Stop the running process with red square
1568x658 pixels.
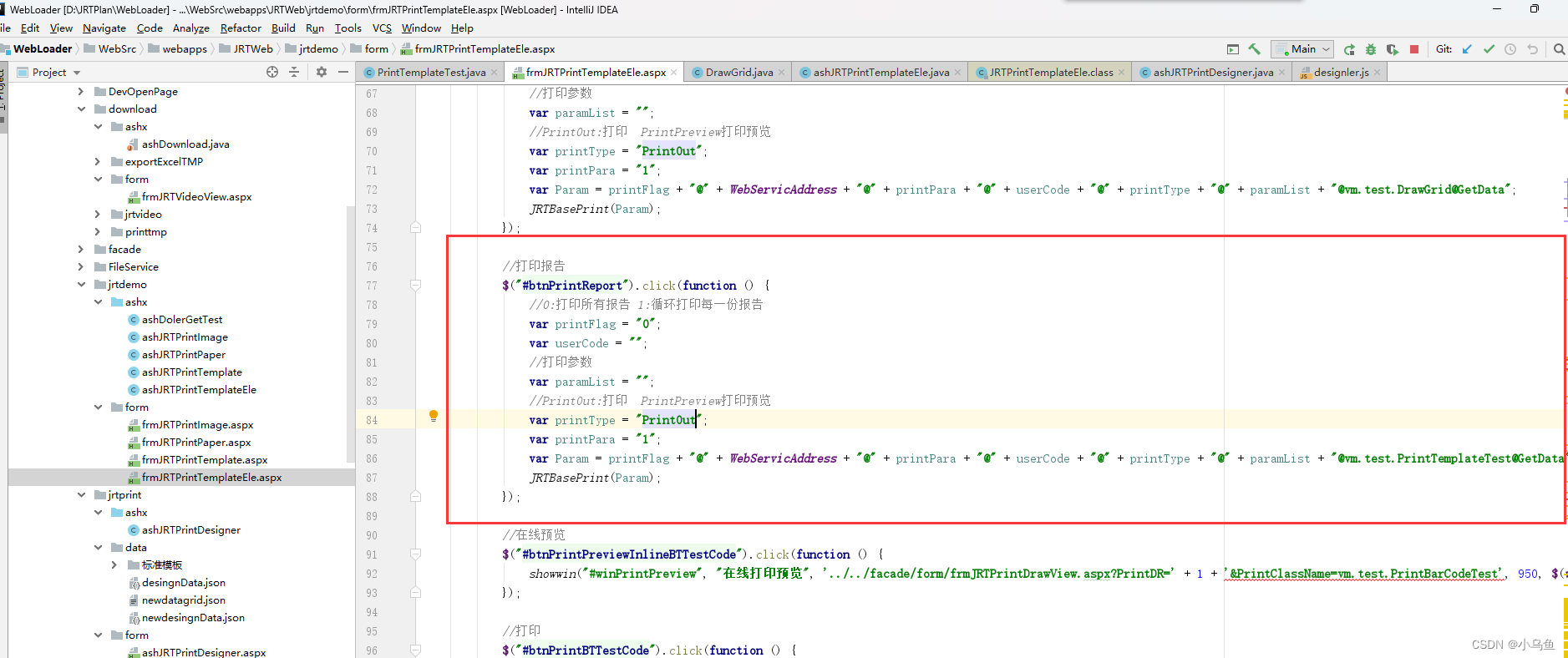point(1414,49)
